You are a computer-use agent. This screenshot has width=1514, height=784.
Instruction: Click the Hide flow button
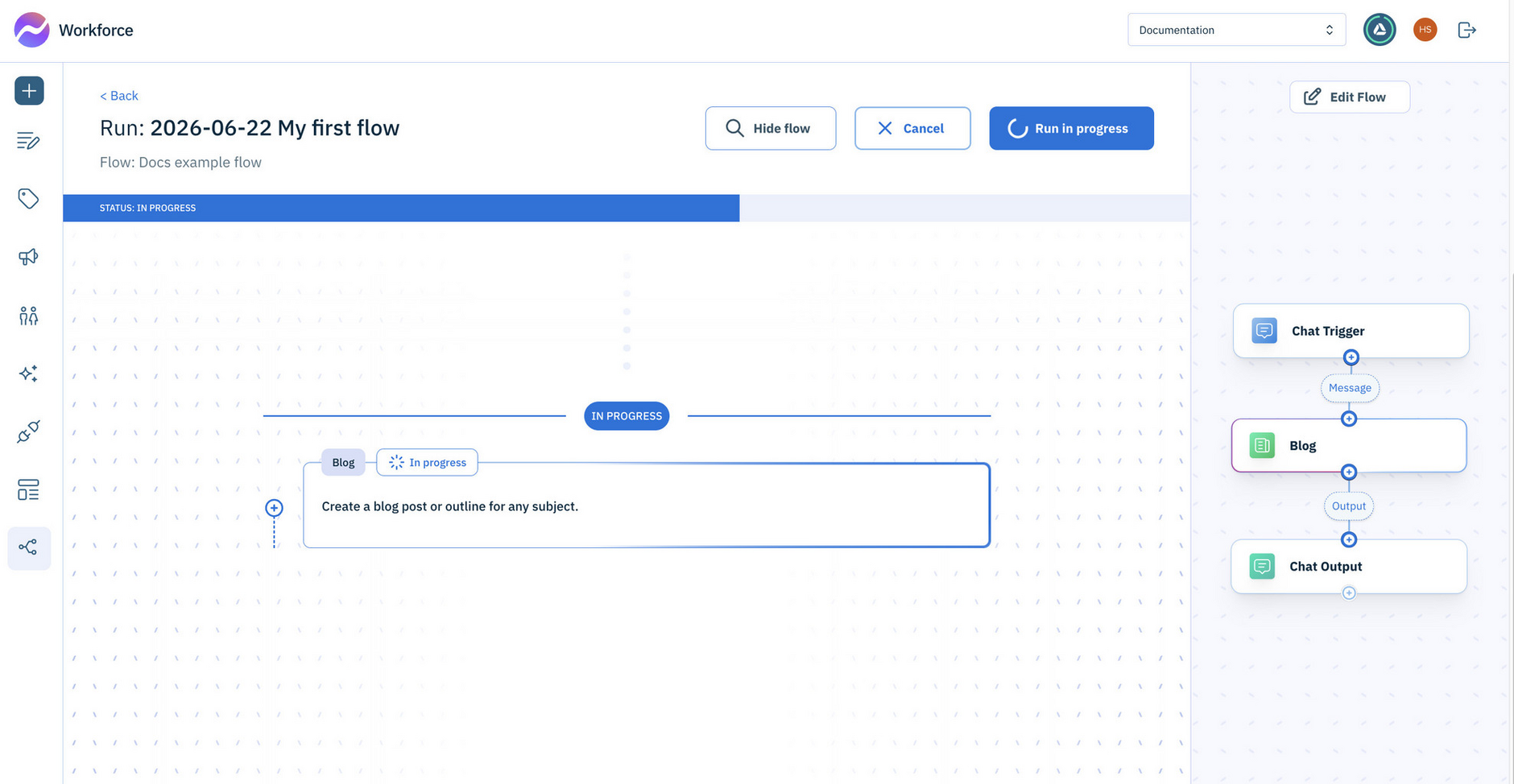click(771, 128)
